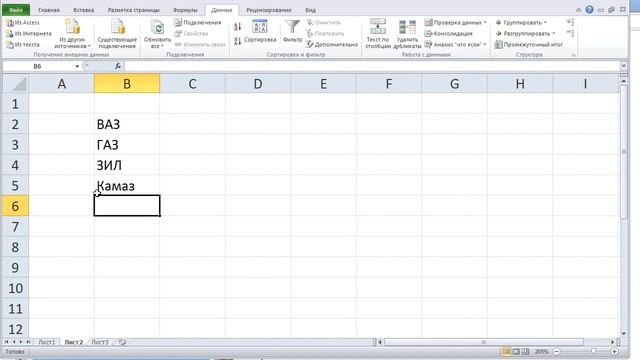Open Из других источников dropdown
640x360 pixels.
point(72,33)
